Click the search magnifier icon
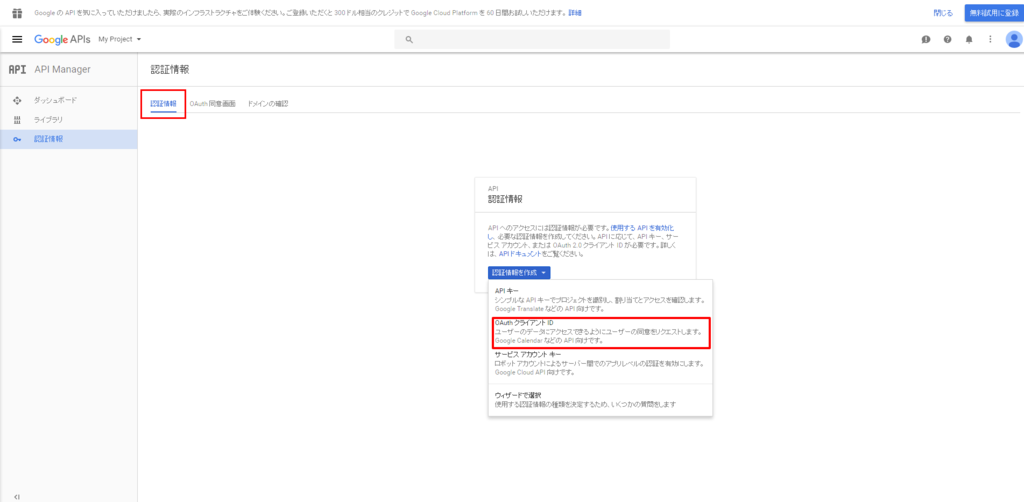 tap(409, 39)
